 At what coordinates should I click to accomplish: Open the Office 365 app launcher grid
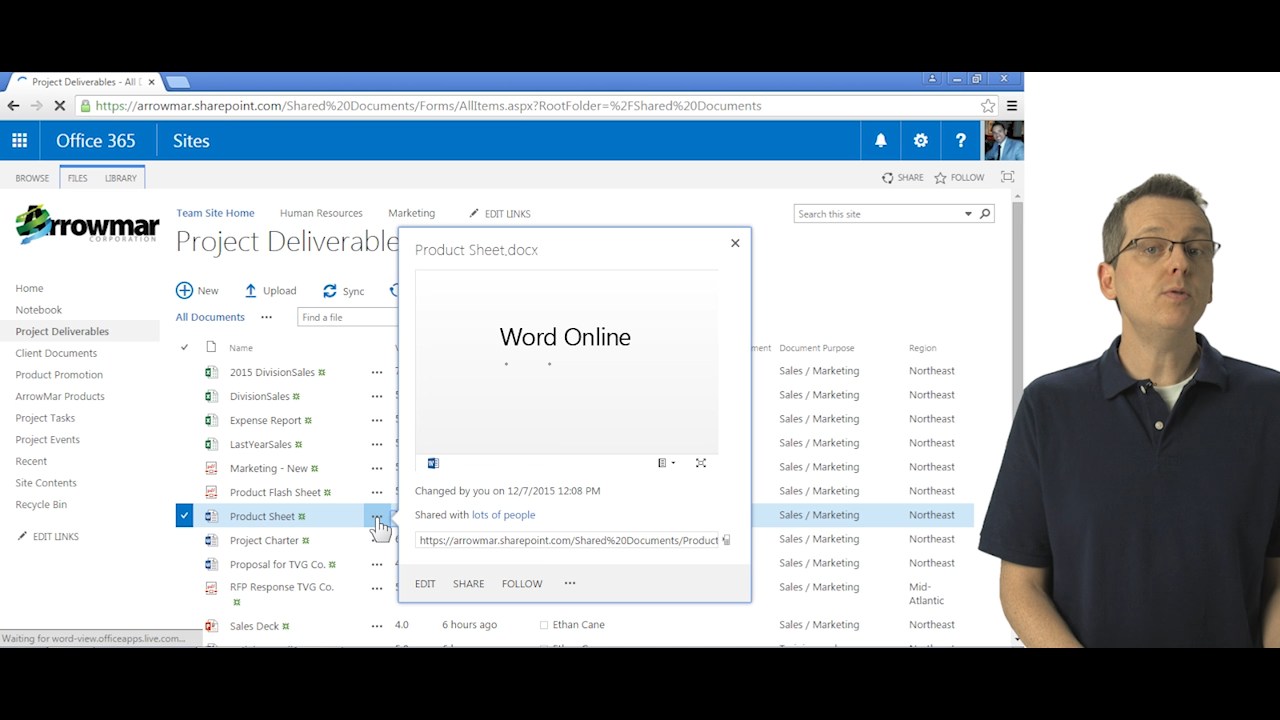pyautogui.click(x=19, y=141)
